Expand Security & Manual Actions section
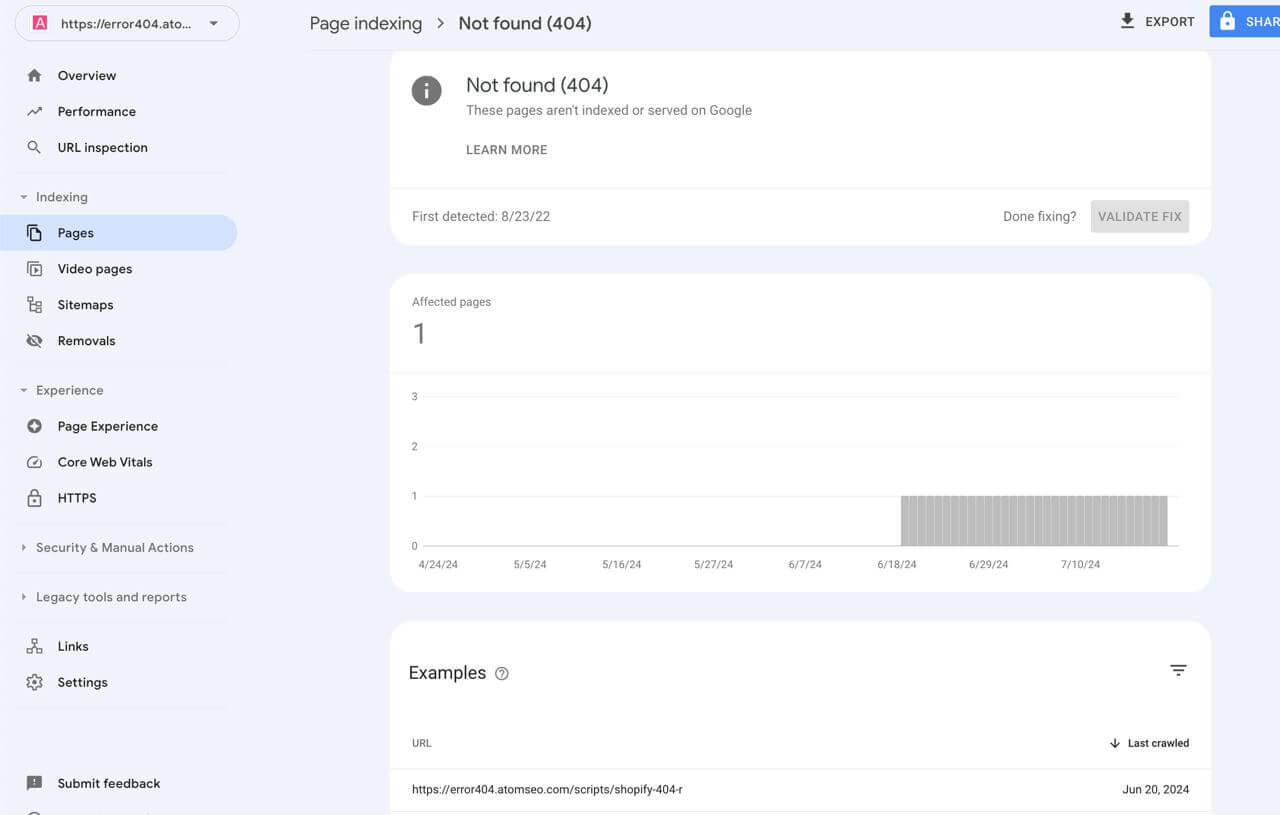 point(24,548)
